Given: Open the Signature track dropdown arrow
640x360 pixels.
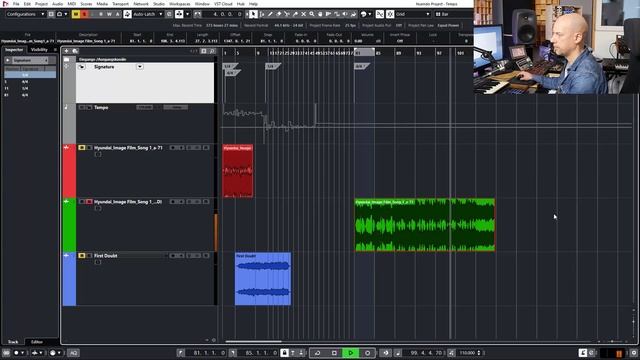Looking at the screenshot, I should coord(140,67).
